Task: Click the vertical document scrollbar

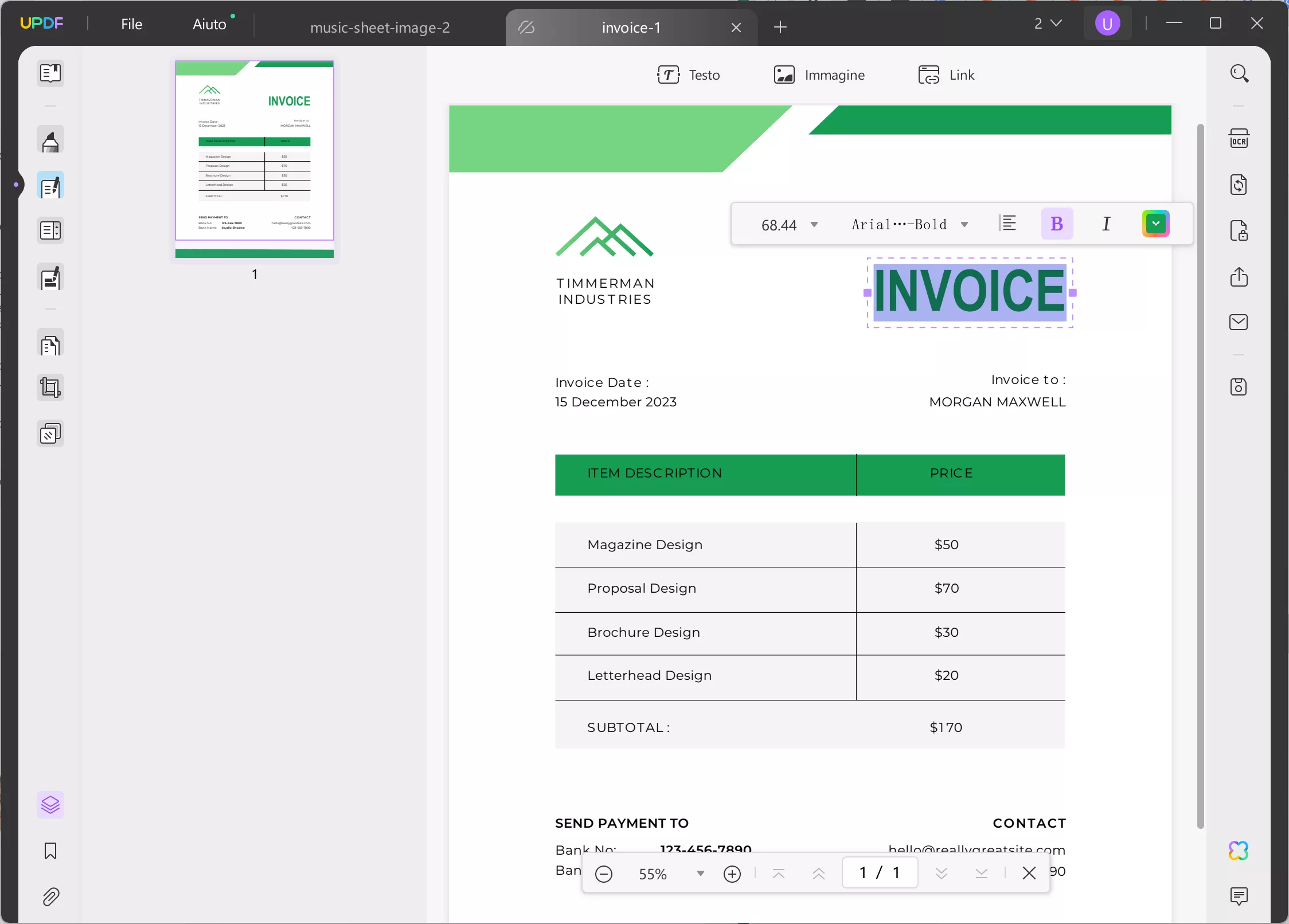Action: click(1200, 476)
